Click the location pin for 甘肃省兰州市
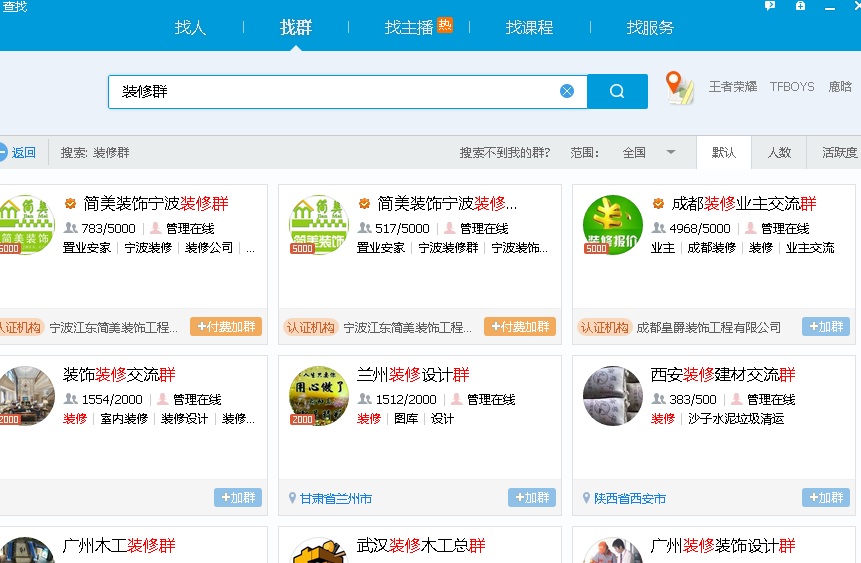Viewport: 861px width, 563px height. coord(292,498)
